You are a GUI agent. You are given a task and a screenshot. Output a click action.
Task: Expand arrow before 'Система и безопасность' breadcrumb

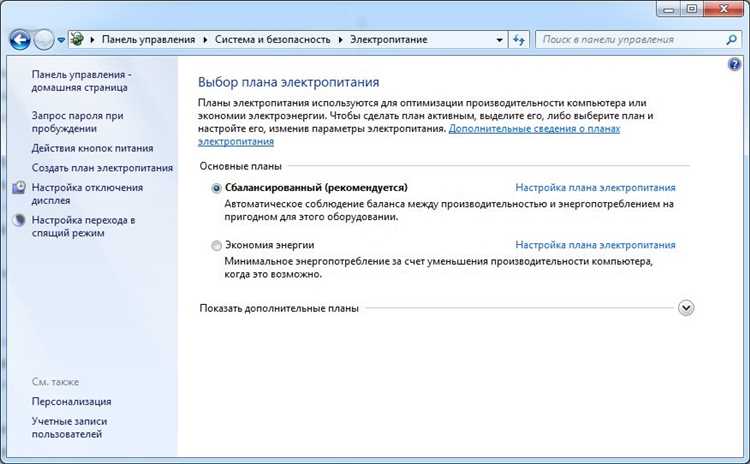205,40
